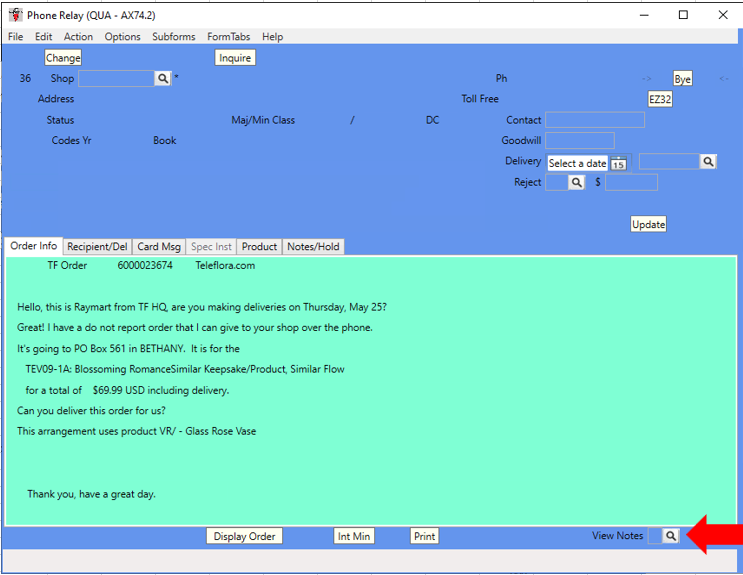
Task: Click the TF Order number 6000023674
Action: (x=145, y=265)
